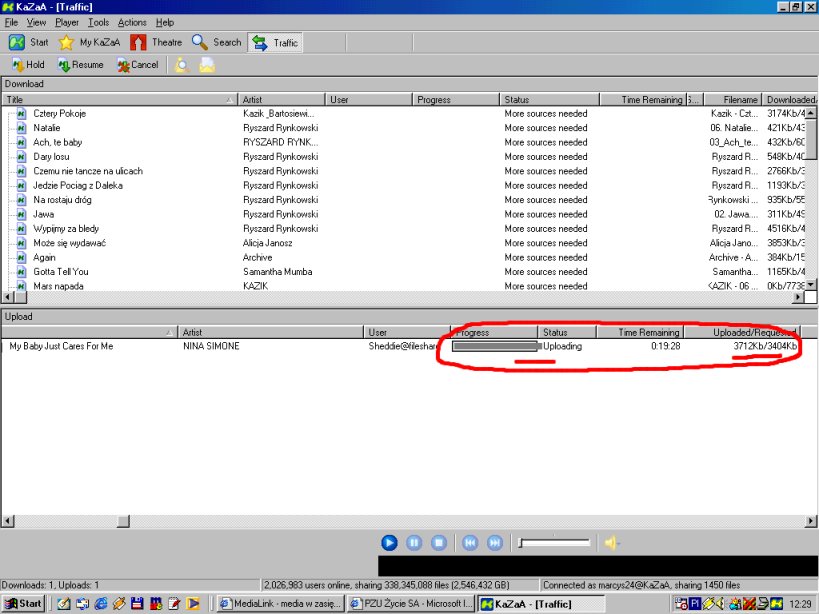Click the taskbar clock showing 12:29
Image resolution: width=819 pixels, height=614 pixels.
click(800, 604)
